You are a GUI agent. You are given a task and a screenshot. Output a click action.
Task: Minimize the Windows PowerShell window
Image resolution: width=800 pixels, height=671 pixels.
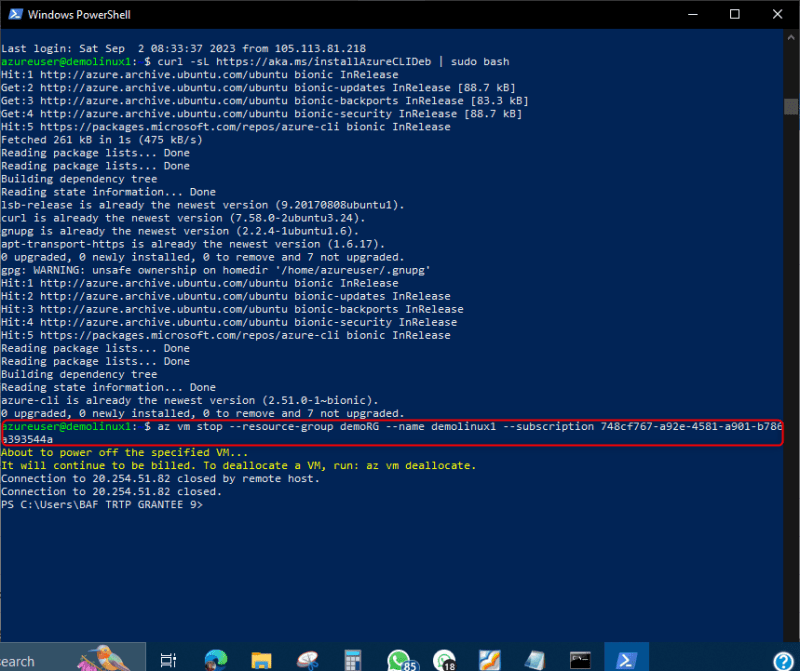tap(692, 14)
